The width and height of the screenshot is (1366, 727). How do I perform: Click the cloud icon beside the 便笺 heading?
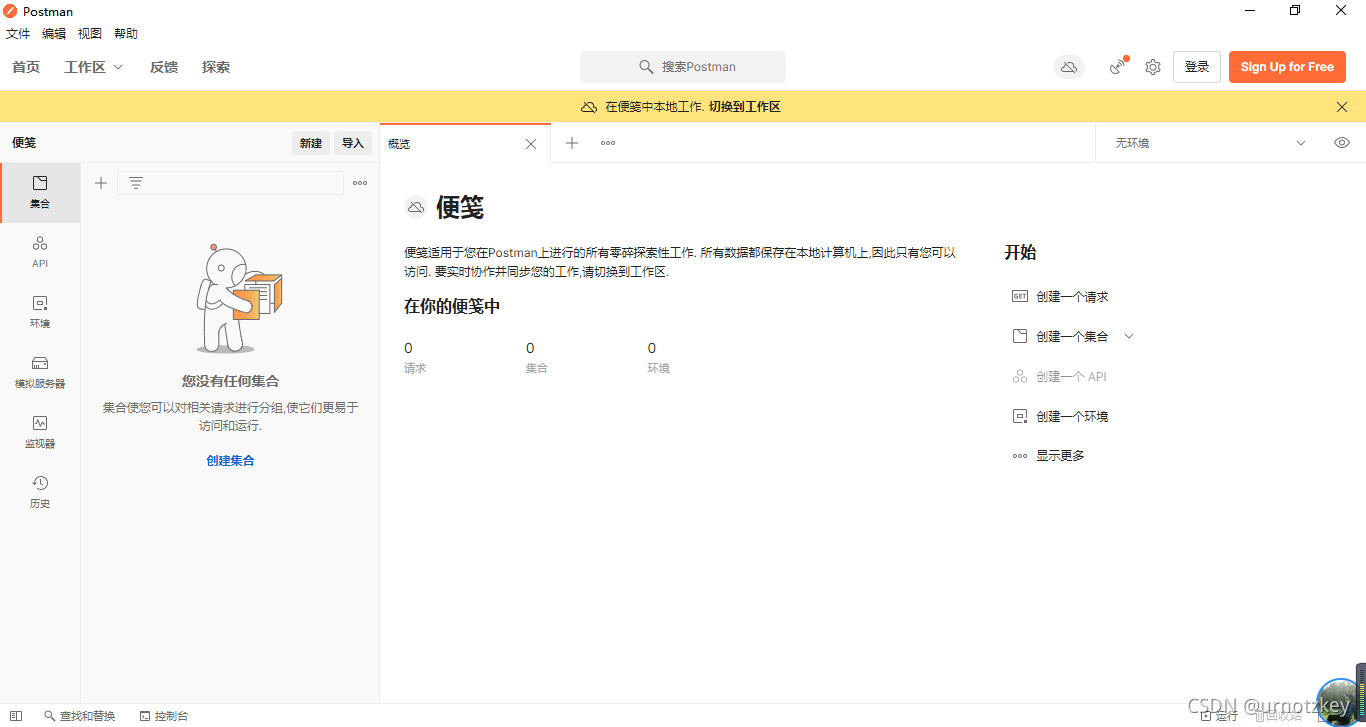[x=415, y=207]
